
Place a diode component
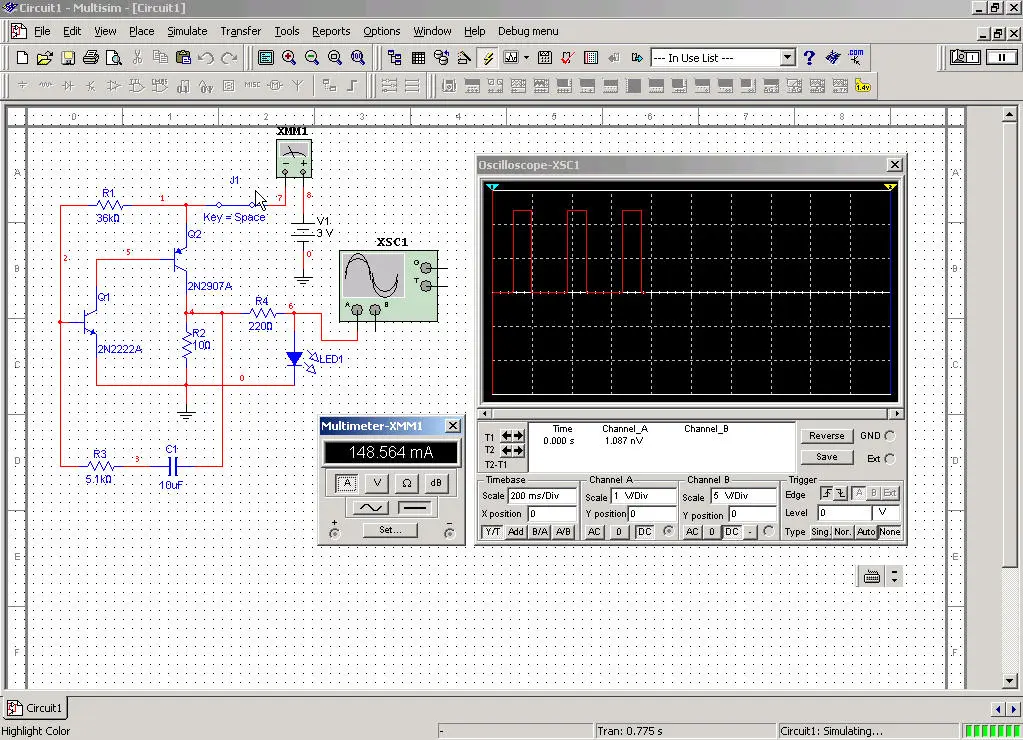click(68, 85)
